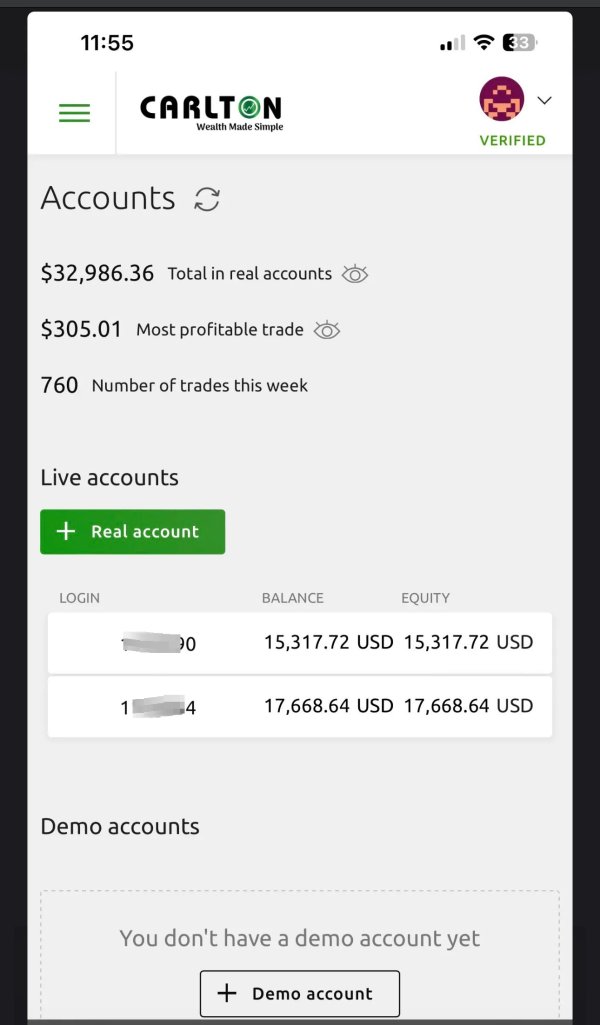The width and height of the screenshot is (600, 1025).
Task: Click the LOGIN column header
Action: tap(80, 598)
